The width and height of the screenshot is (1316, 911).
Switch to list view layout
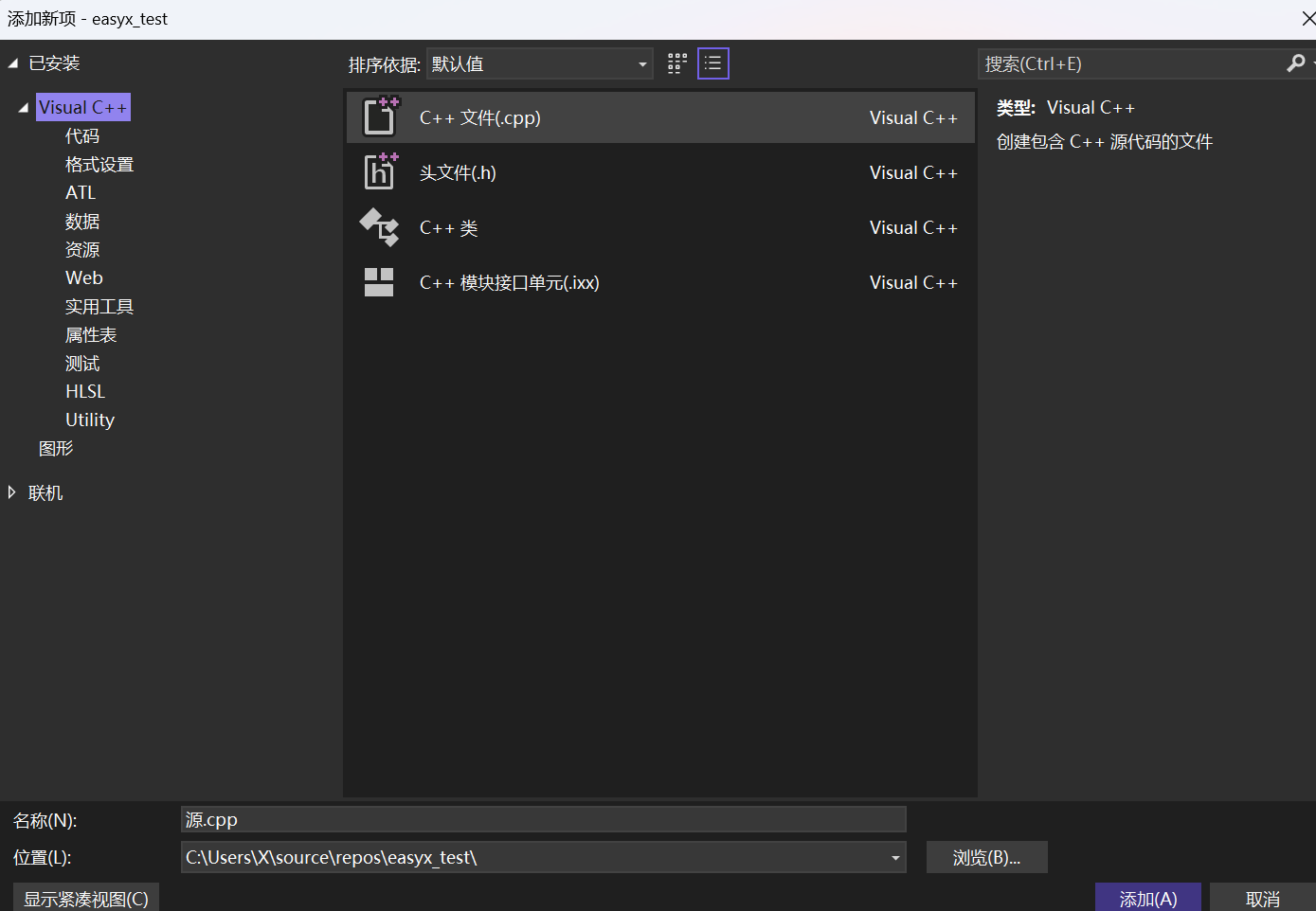(713, 63)
